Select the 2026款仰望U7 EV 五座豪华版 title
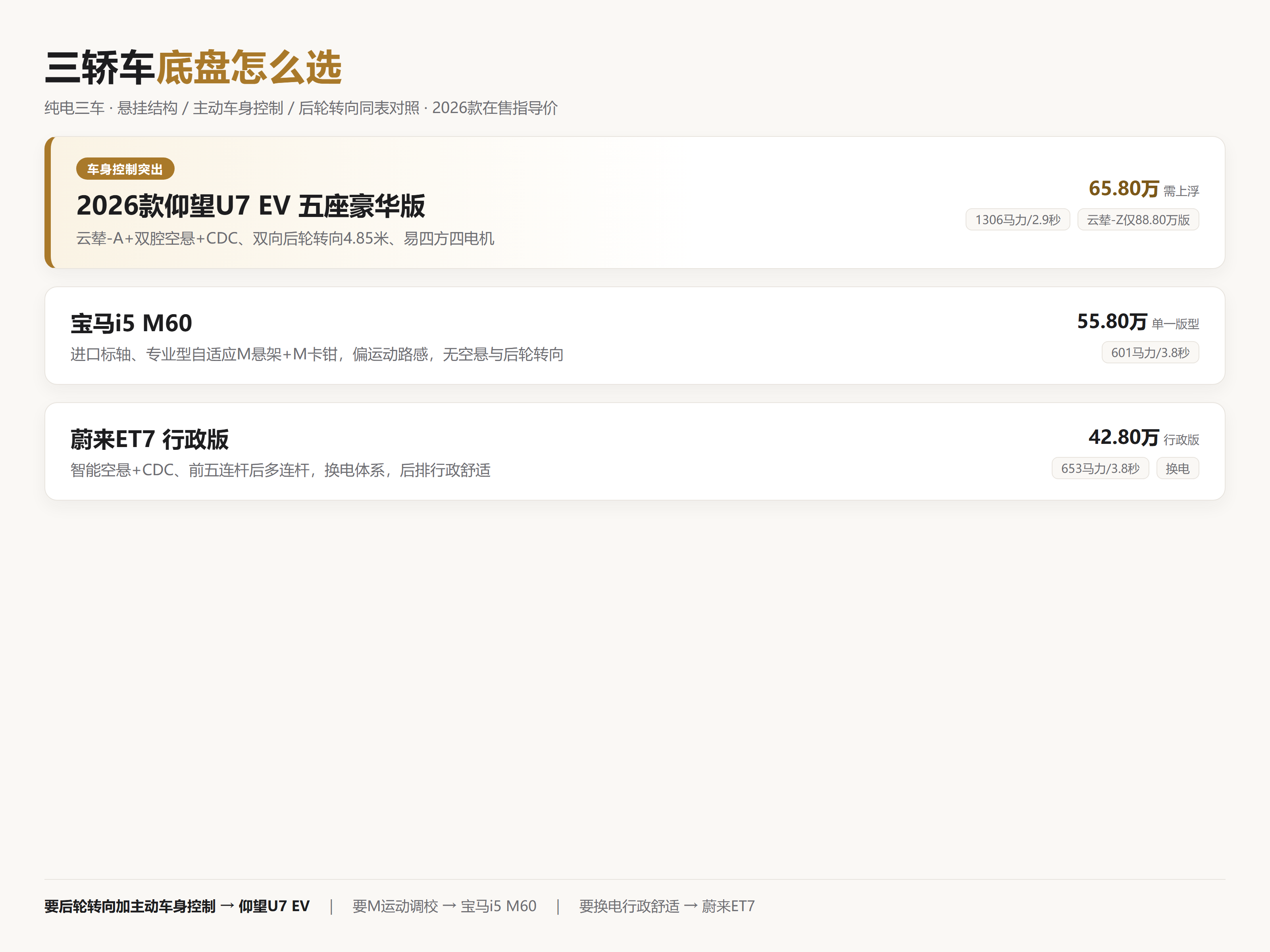Viewport: 1270px width, 952px height. [x=251, y=205]
